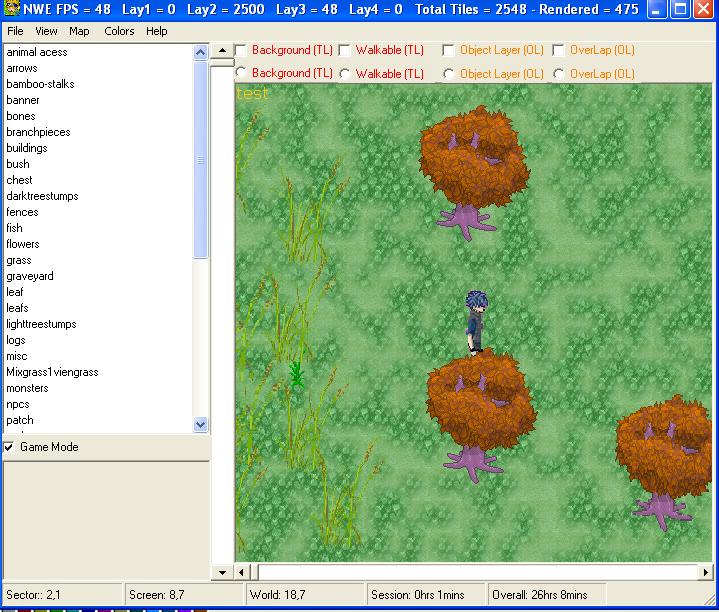Viewport: 719px width, 612px height.
Task: Enable the Background (TL) checkbox
Action: (x=241, y=50)
